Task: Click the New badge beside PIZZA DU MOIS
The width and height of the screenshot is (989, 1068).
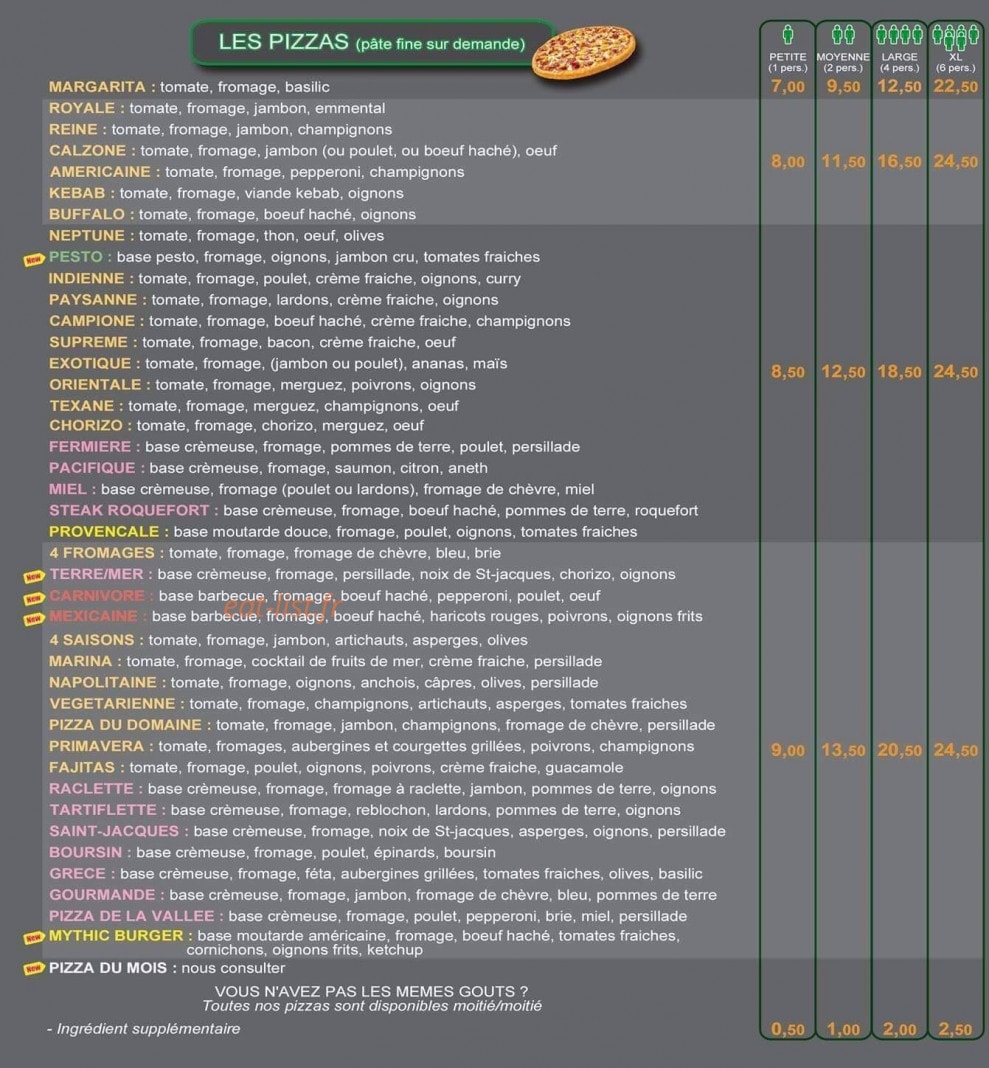Action: (34, 969)
